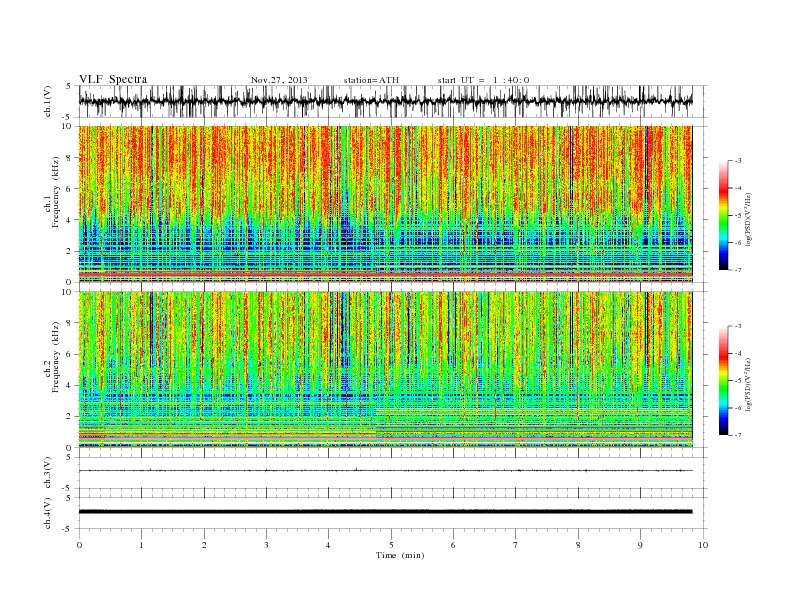This screenshot has height=612, width=792.
Task: Click time axis tick label "4"
Action: pos(328,545)
